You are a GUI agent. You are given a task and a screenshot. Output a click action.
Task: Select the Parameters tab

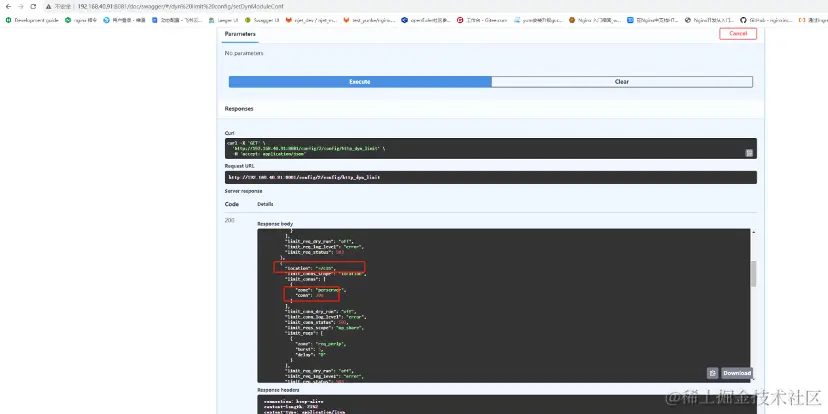[240, 34]
